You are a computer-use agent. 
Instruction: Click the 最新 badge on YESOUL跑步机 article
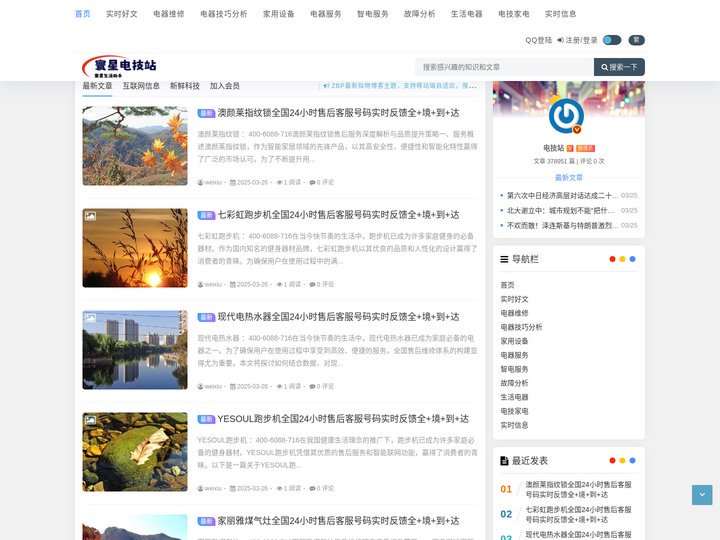click(206, 419)
